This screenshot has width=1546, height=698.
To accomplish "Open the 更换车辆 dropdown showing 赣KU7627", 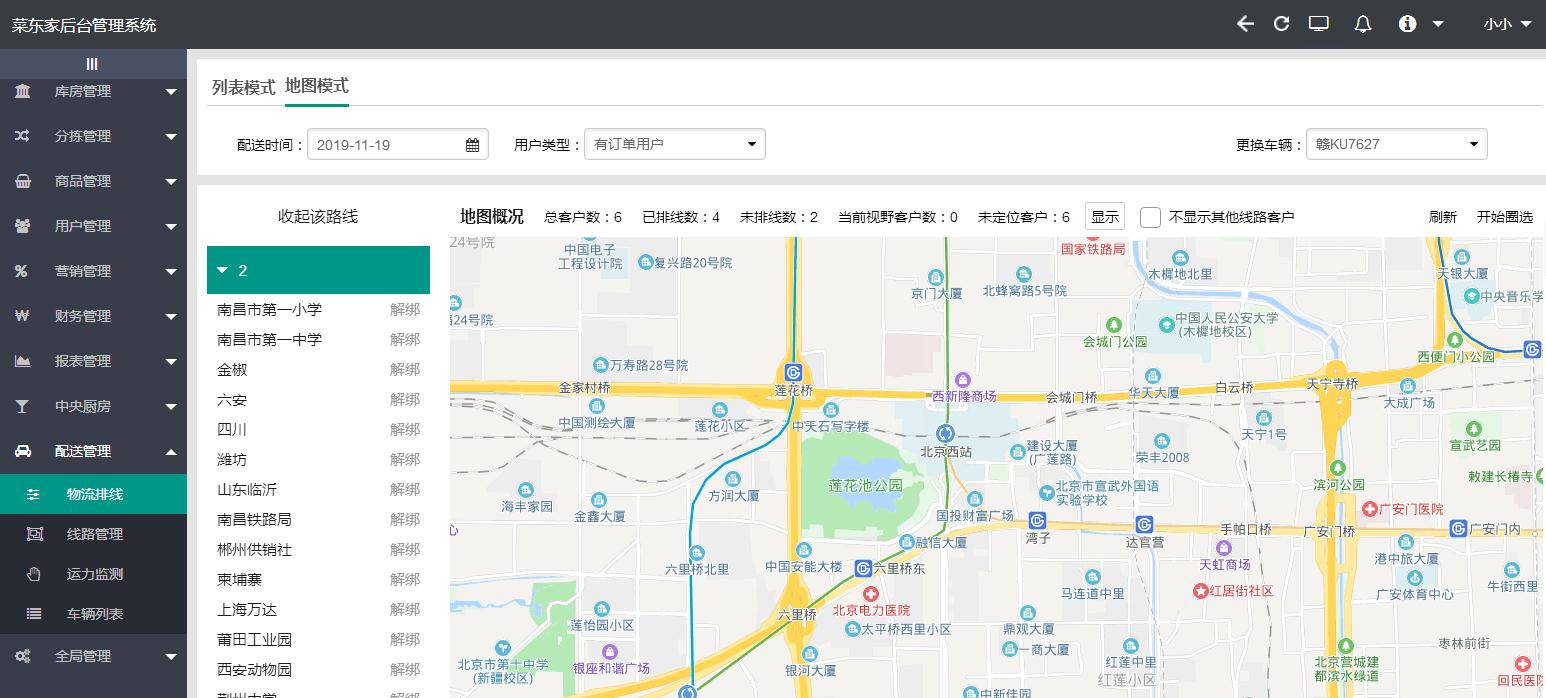I will (1396, 143).
